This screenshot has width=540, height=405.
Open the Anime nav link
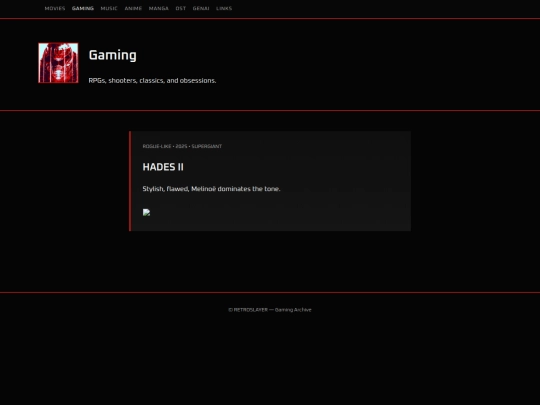(133, 8)
